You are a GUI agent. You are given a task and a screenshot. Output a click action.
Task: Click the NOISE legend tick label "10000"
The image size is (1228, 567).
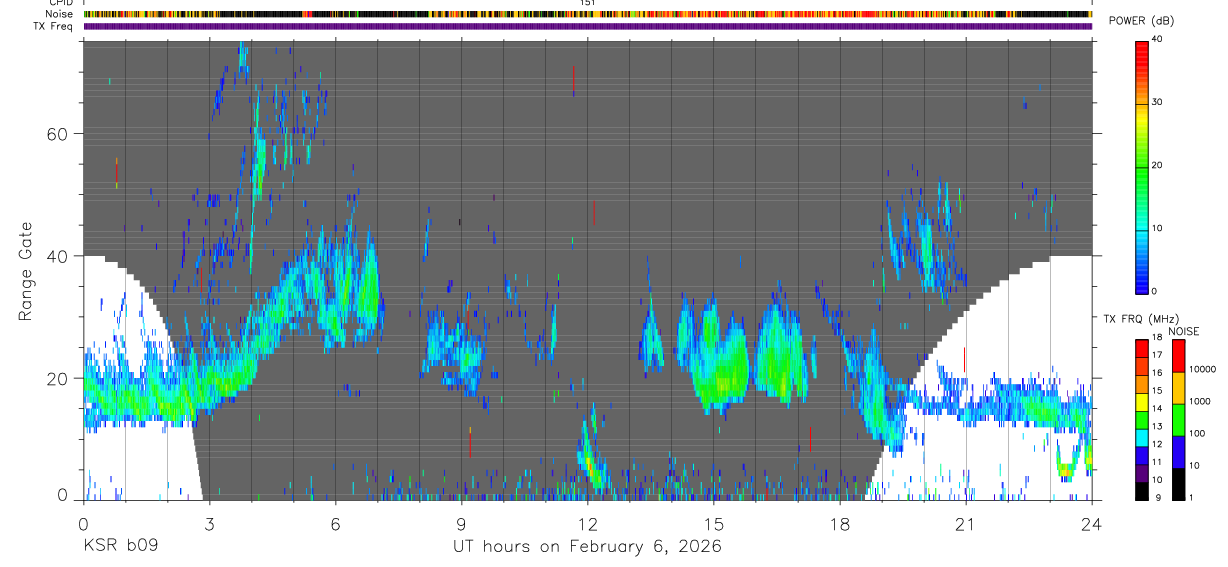[1204, 369]
